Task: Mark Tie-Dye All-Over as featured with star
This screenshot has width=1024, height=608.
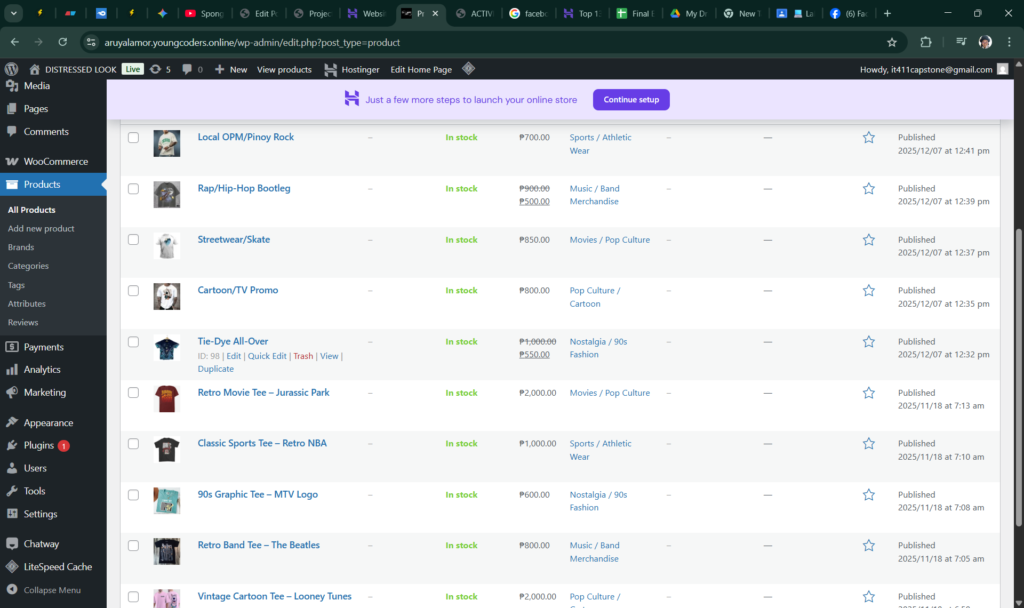Action: point(868,342)
